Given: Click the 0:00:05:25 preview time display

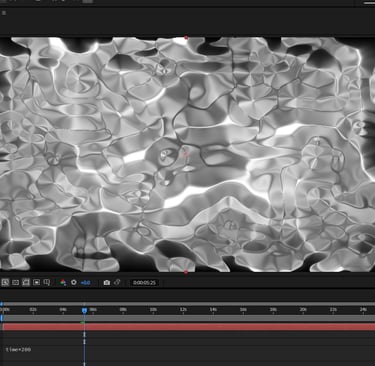Looking at the screenshot, I should coord(144,283).
